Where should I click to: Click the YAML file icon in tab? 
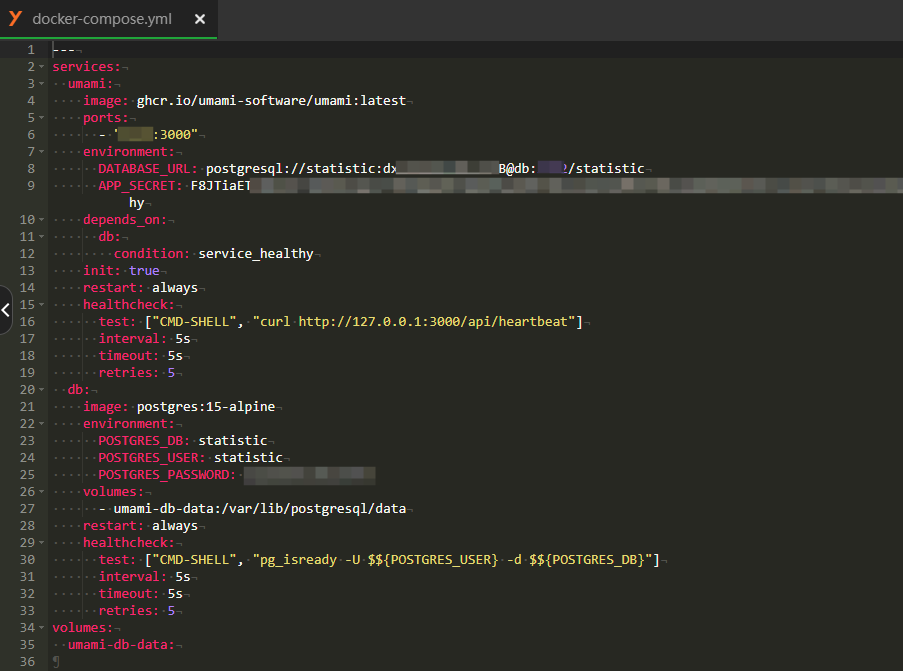[15, 18]
